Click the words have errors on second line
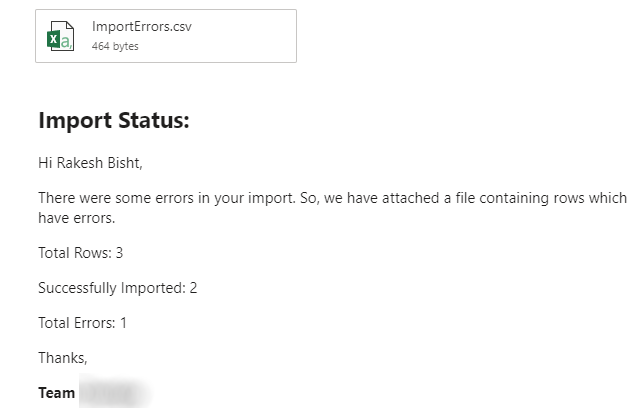 [x=75, y=218]
